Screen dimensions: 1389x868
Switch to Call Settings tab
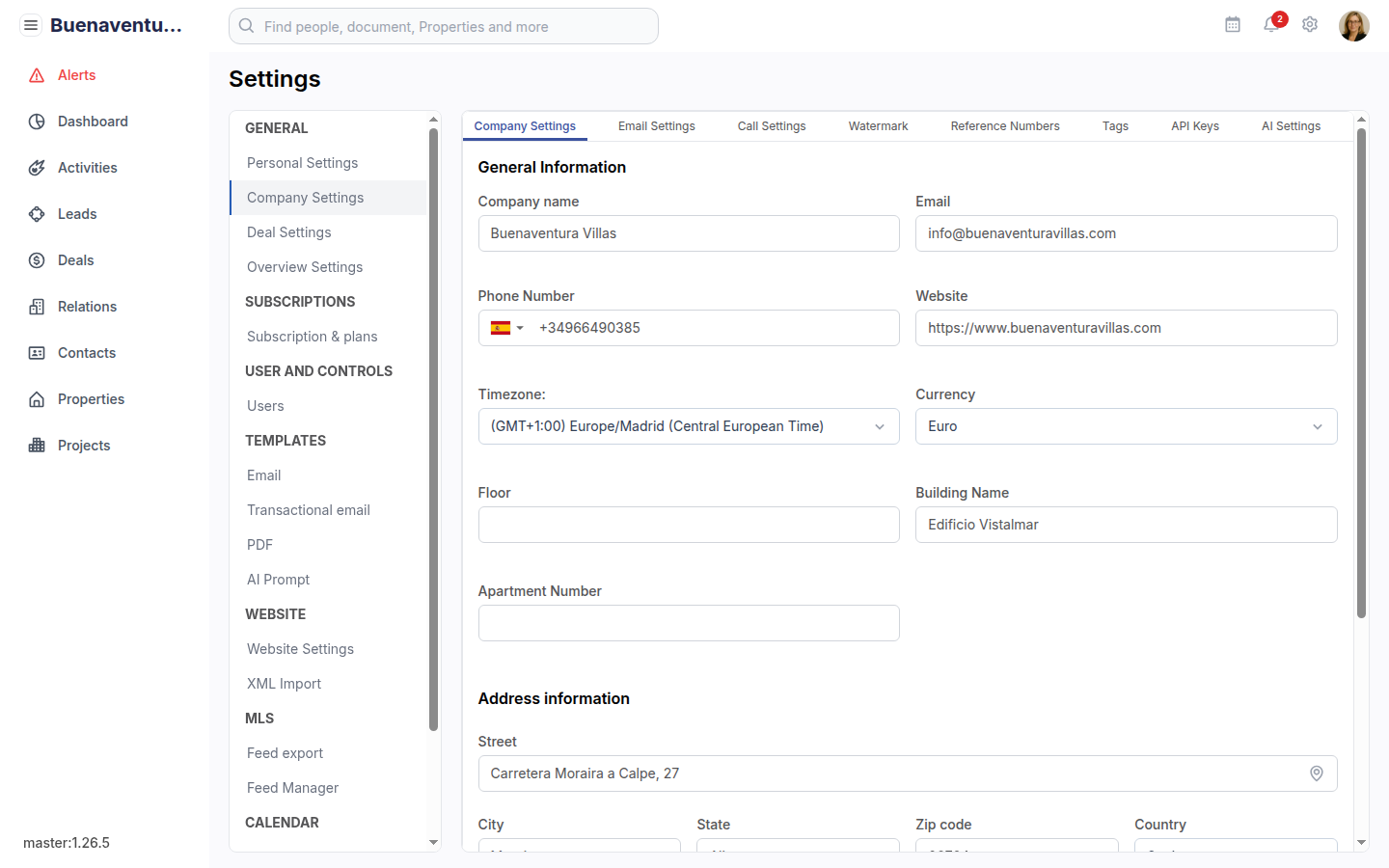(x=772, y=126)
